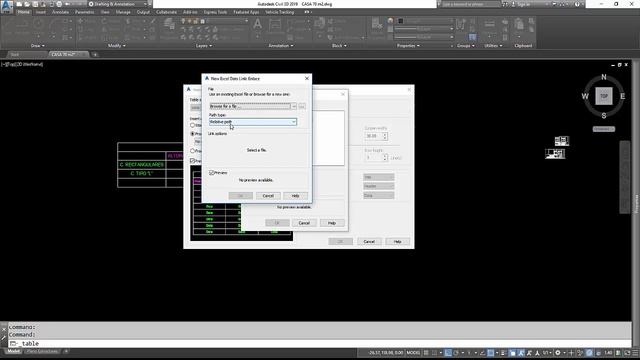Click the W compass direction on ViewCube

coord(585,96)
